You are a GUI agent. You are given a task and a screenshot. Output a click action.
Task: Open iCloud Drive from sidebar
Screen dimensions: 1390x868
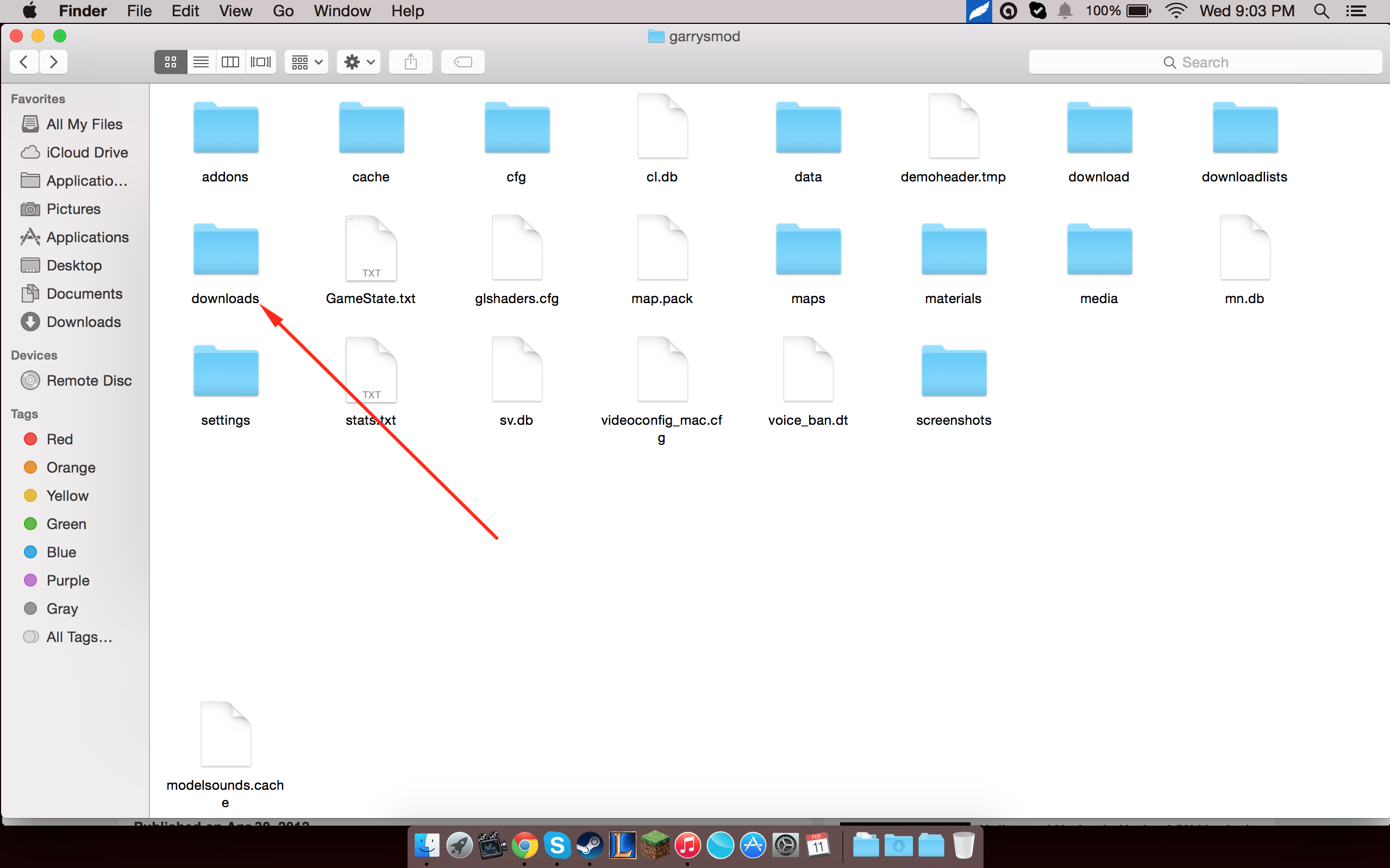[x=87, y=152]
